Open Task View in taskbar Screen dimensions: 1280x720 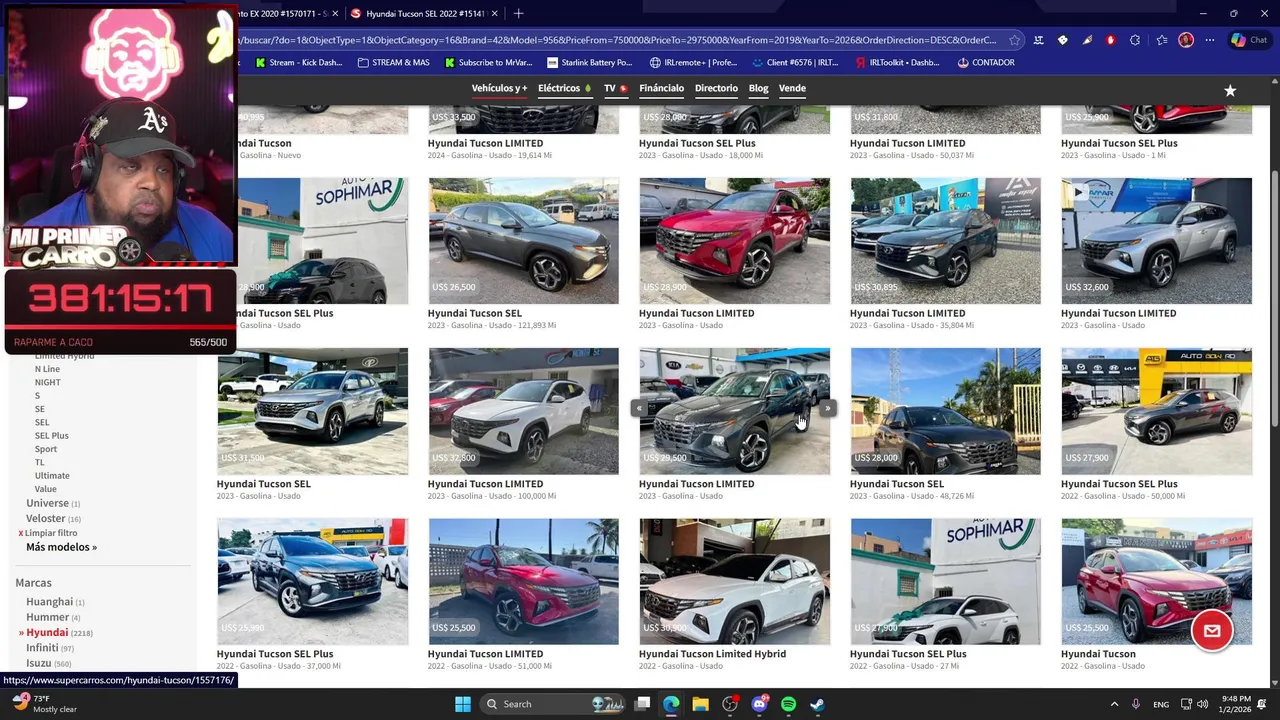pos(643,704)
